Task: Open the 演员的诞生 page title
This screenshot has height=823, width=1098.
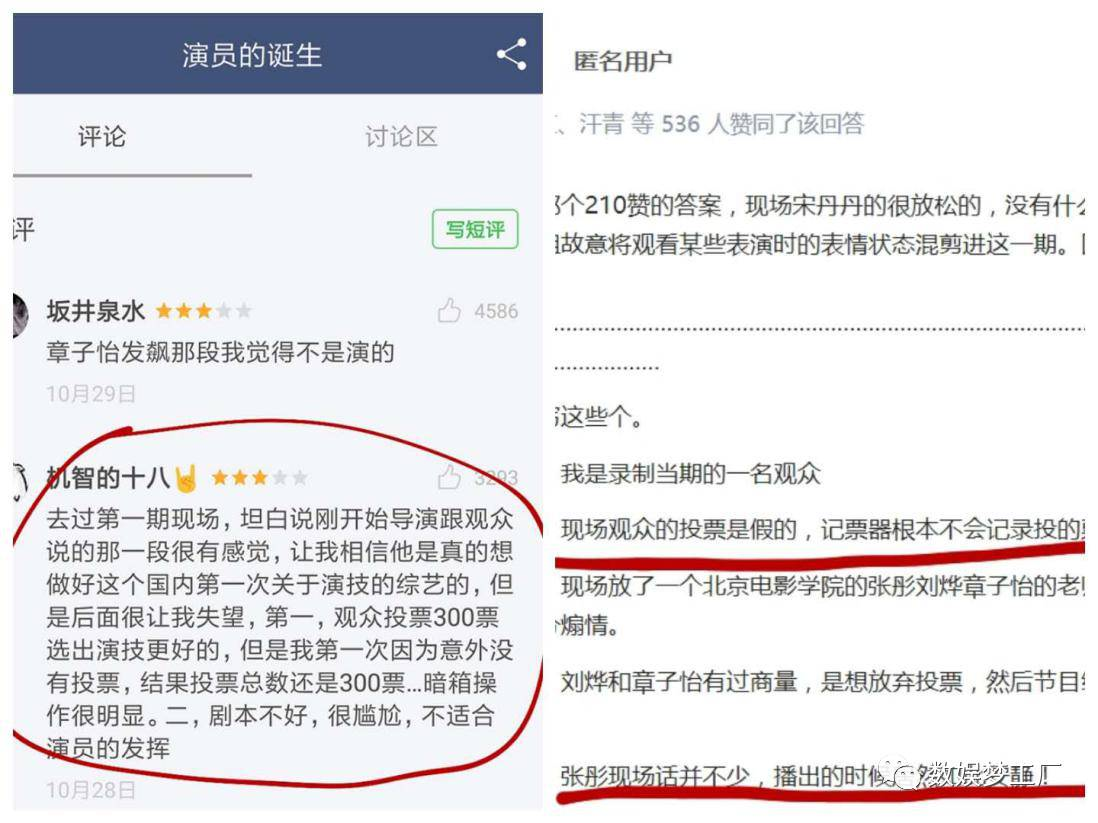Action: tap(252, 55)
